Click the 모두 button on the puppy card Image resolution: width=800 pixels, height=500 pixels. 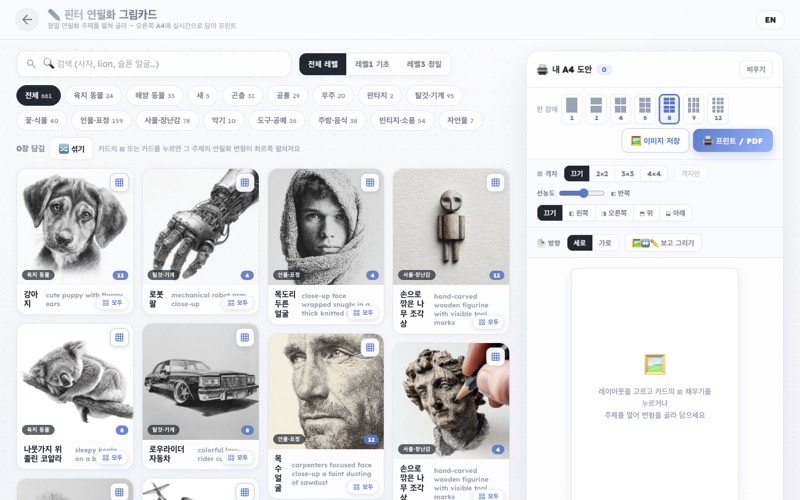(112, 303)
